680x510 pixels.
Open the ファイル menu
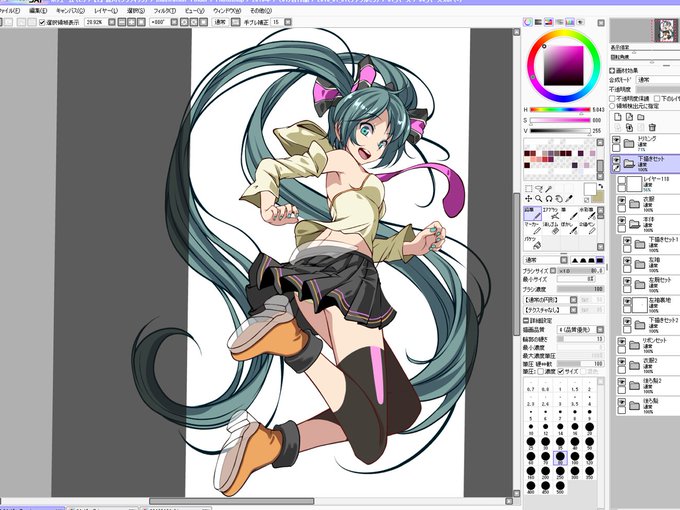[x=10, y=11]
